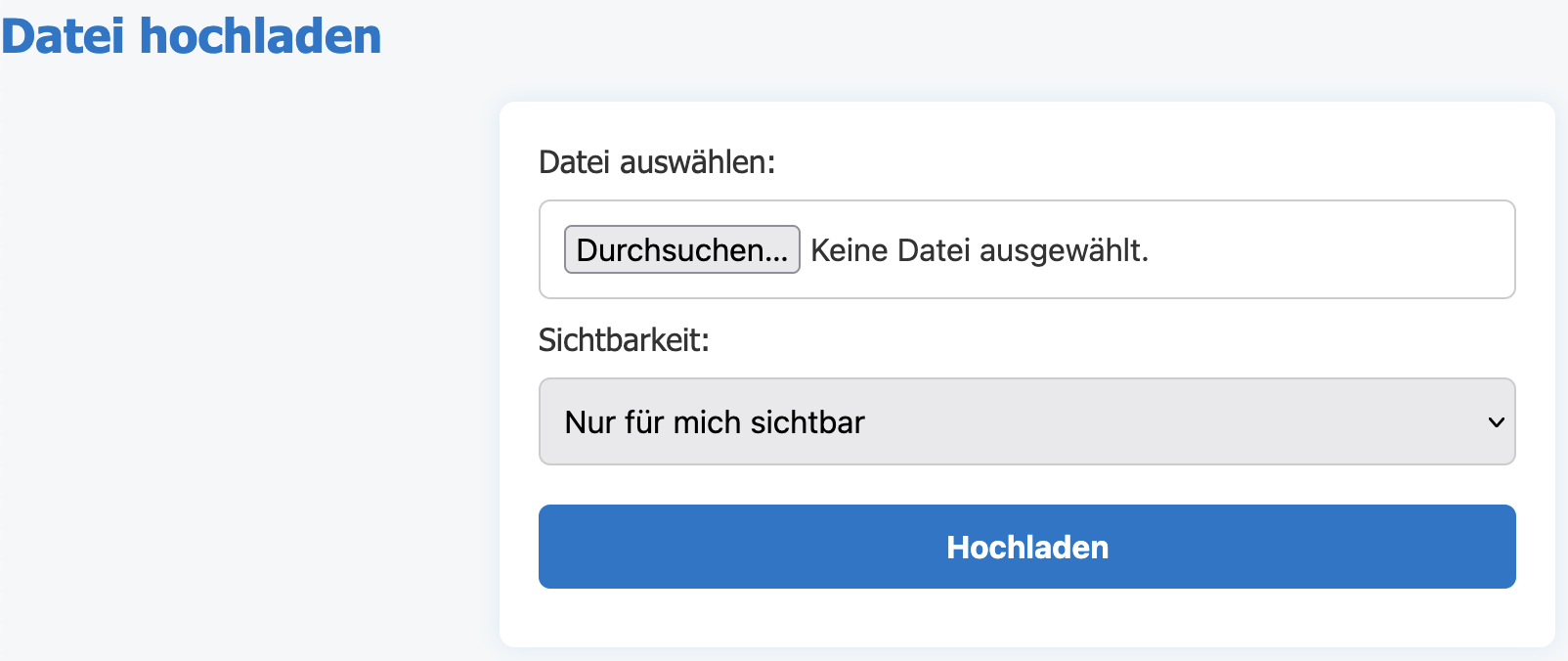1568x661 pixels.
Task: Click the 'Datei auswählen:' label
Action: 657,162
